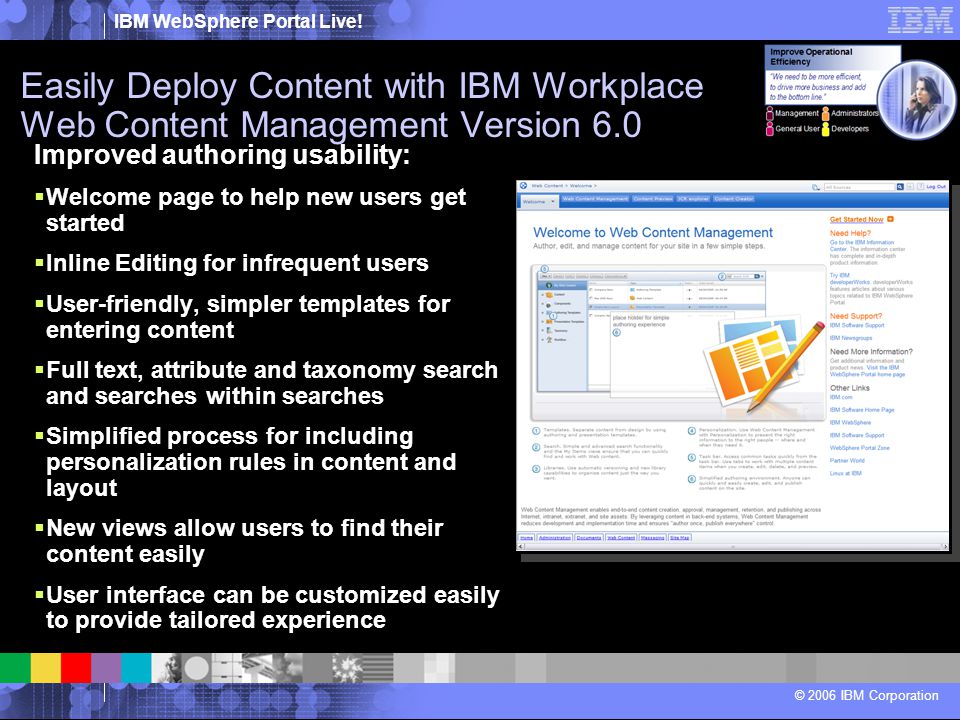Open the IBM WebSphere link

pos(850,422)
